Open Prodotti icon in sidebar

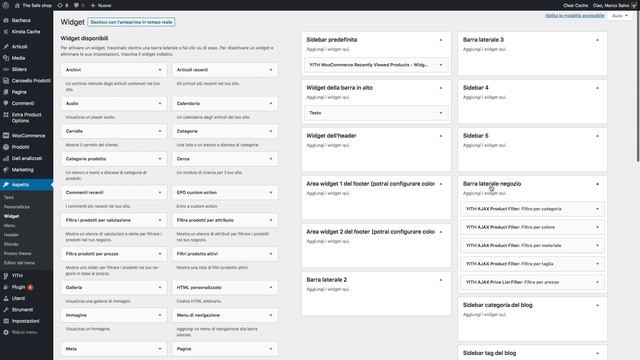(x=6, y=147)
